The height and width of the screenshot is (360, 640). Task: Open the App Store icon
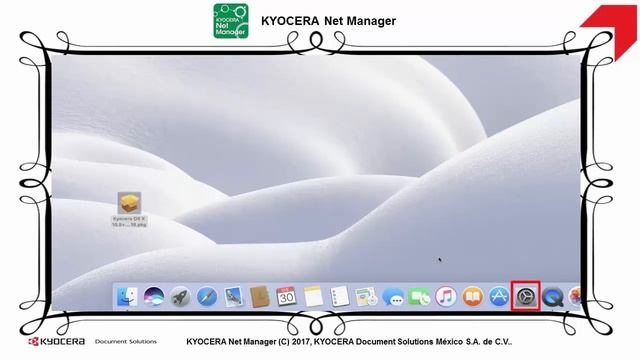click(x=499, y=297)
